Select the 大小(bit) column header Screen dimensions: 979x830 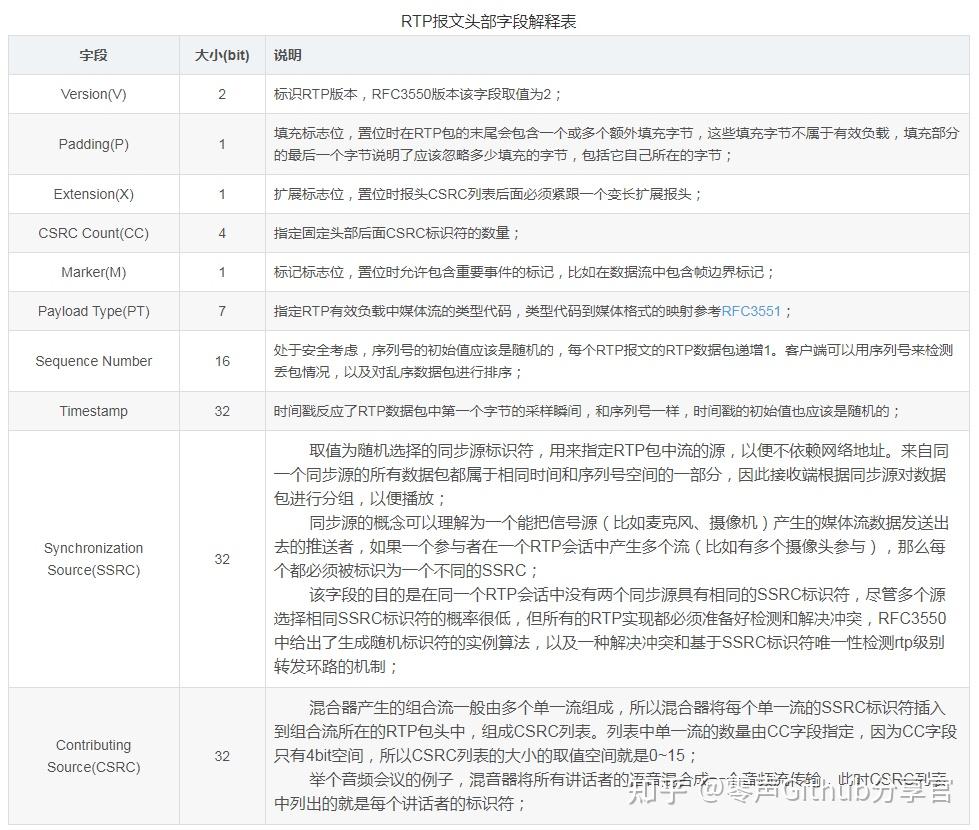[x=221, y=55]
